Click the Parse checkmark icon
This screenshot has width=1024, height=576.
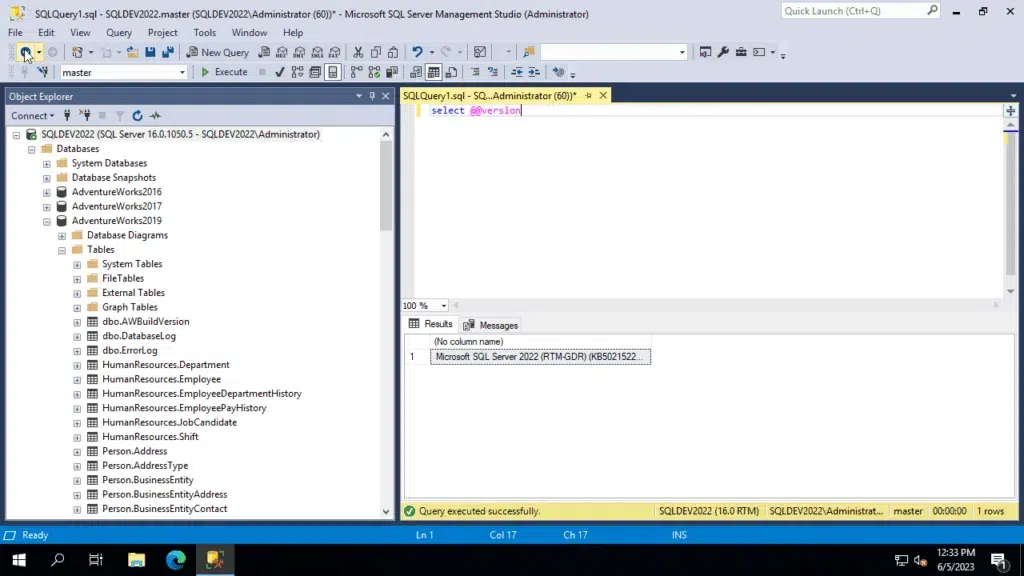280,72
